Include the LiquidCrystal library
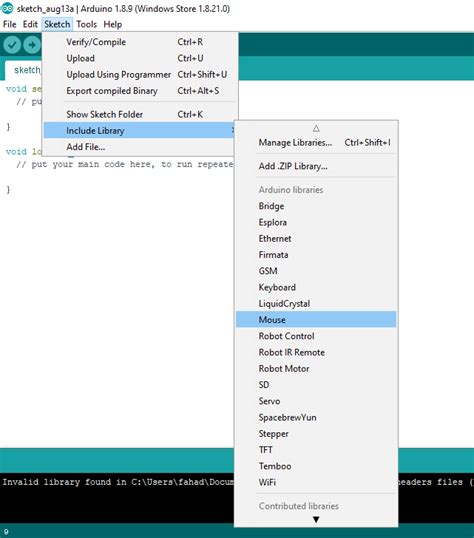 316,304
